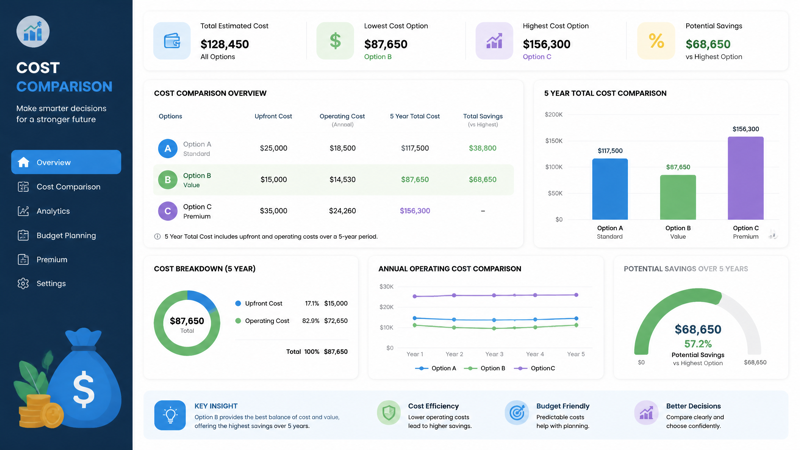Image resolution: width=800 pixels, height=450 pixels.
Task: Open Cost Comparison in the sidebar
Action: [66, 187]
